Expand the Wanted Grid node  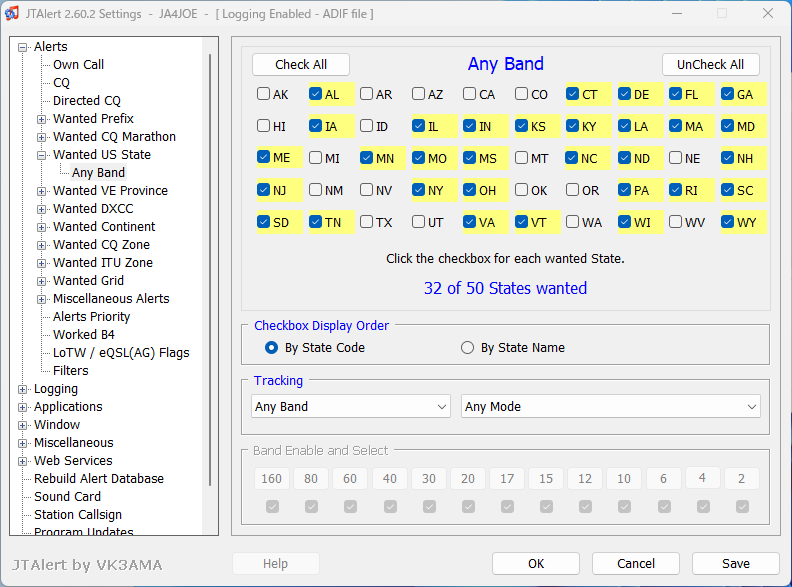41,281
